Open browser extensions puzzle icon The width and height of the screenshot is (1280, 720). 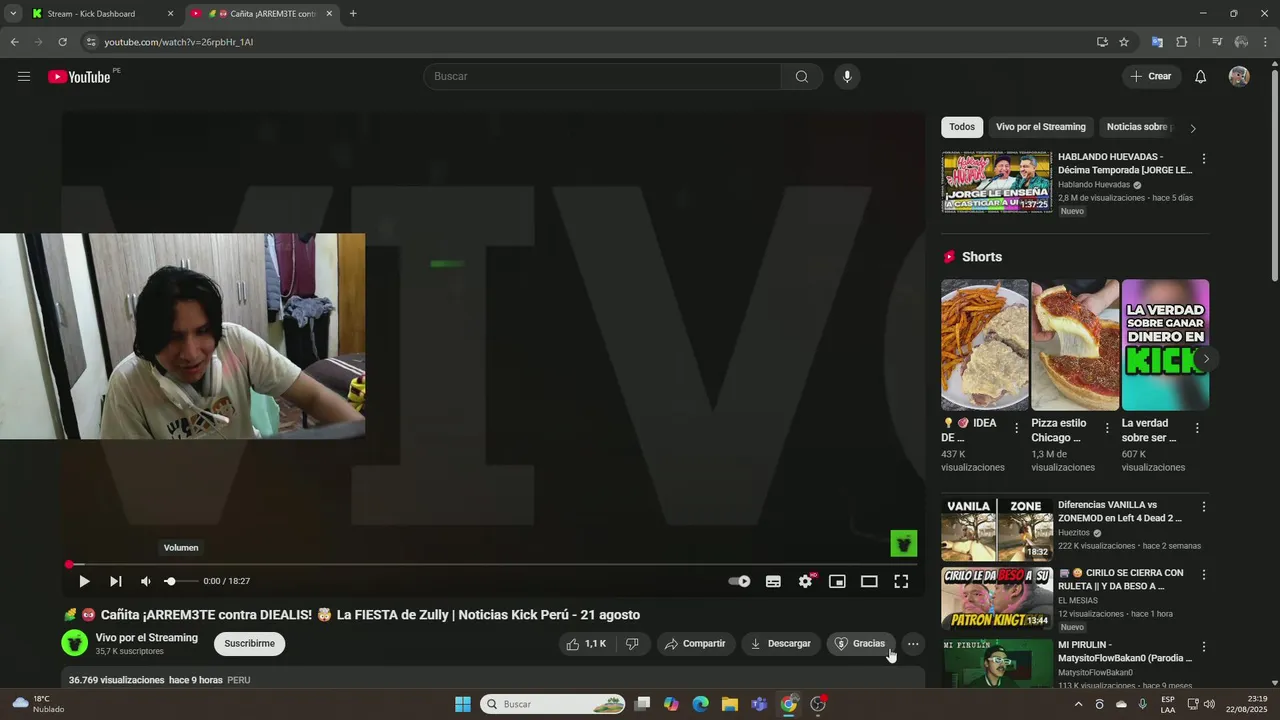tap(1182, 42)
